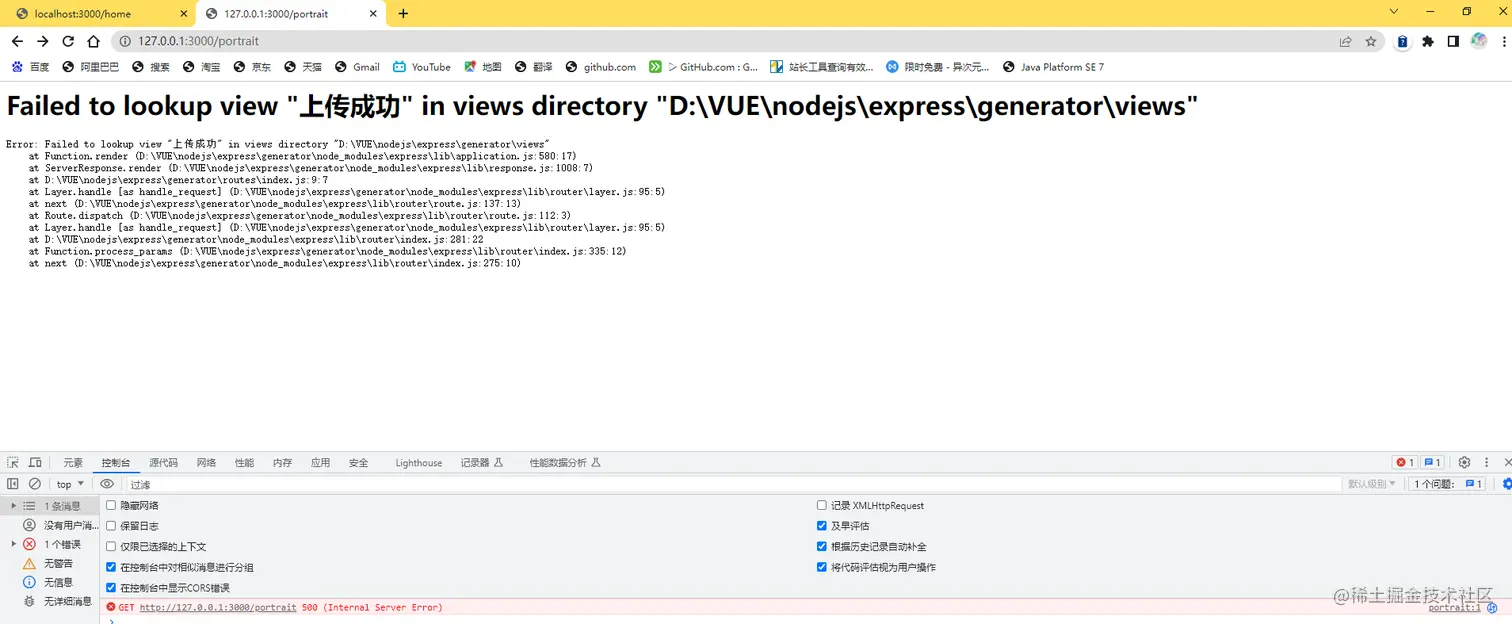Open the browser home page icon
This screenshot has height=624, width=1512.
point(93,41)
